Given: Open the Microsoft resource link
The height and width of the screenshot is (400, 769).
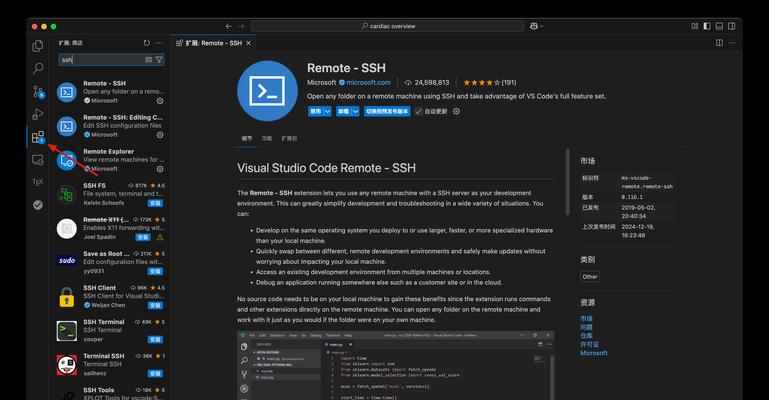Looking at the screenshot, I should tap(593, 353).
